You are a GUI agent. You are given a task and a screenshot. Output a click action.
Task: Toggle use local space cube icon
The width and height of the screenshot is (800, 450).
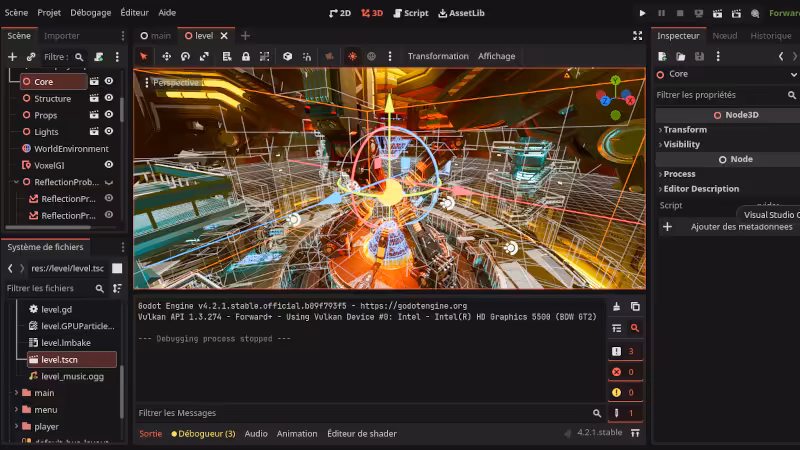pos(288,56)
